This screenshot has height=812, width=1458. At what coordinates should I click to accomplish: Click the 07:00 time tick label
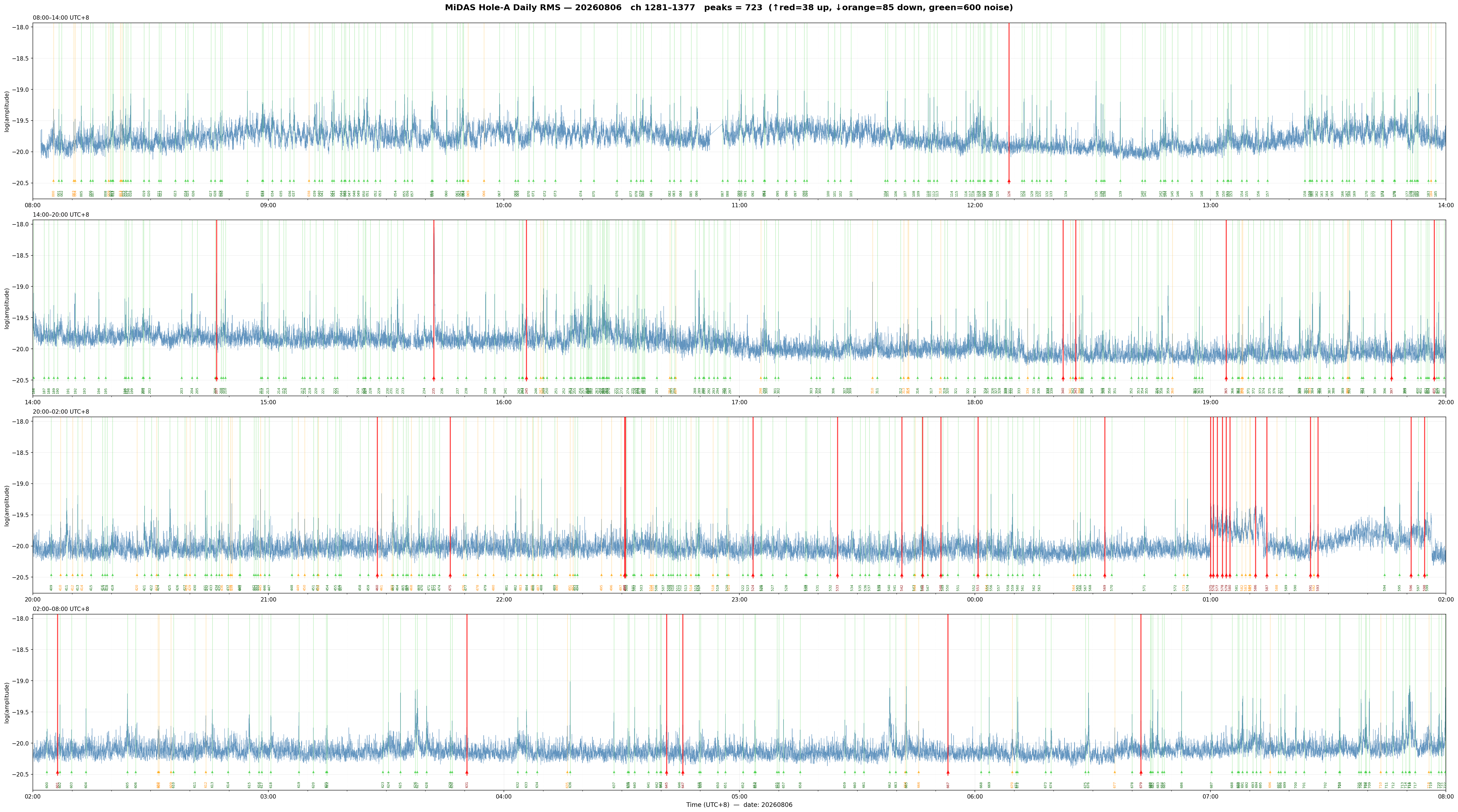pos(1210,797)
